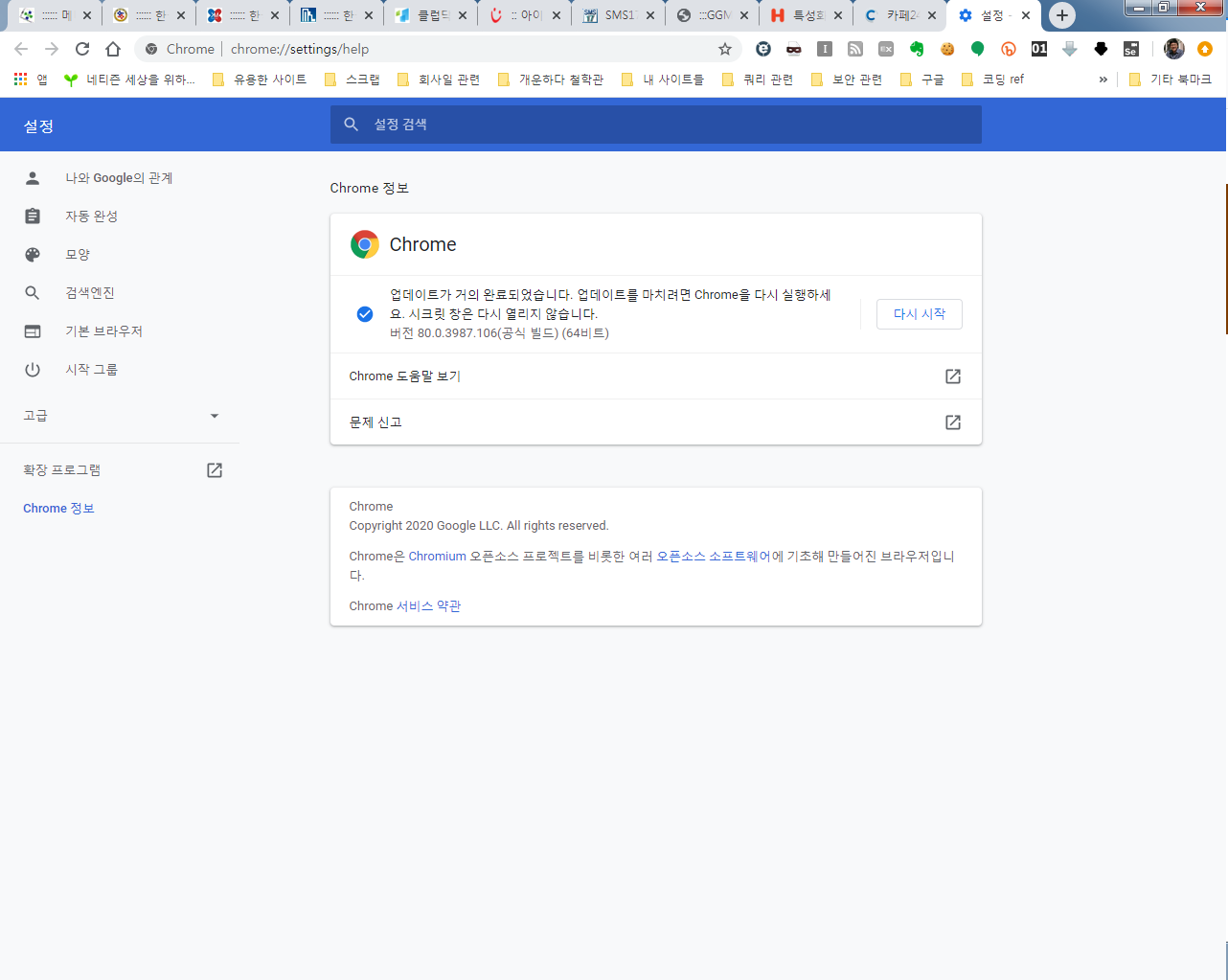The width and height of the screenshot is (1228, 980).
Task: Show more bookmarks with the double chevron
Action: pyautogui.click(x=1103, y=80)
